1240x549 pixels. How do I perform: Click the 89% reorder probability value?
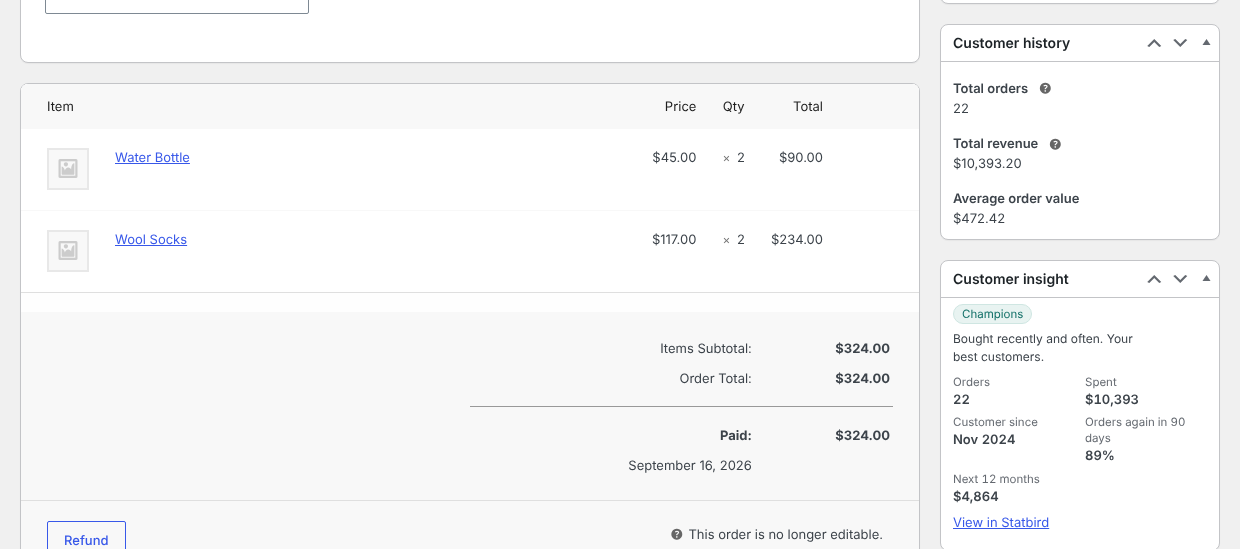pyautogui.click(x=1099, y=456)
